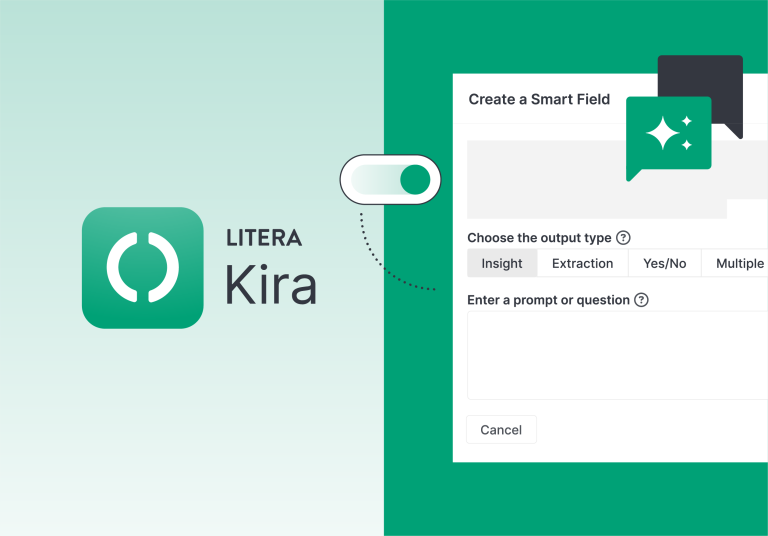
Task: Click the Enter a prompt or question label
Action: tap(548, 300)
